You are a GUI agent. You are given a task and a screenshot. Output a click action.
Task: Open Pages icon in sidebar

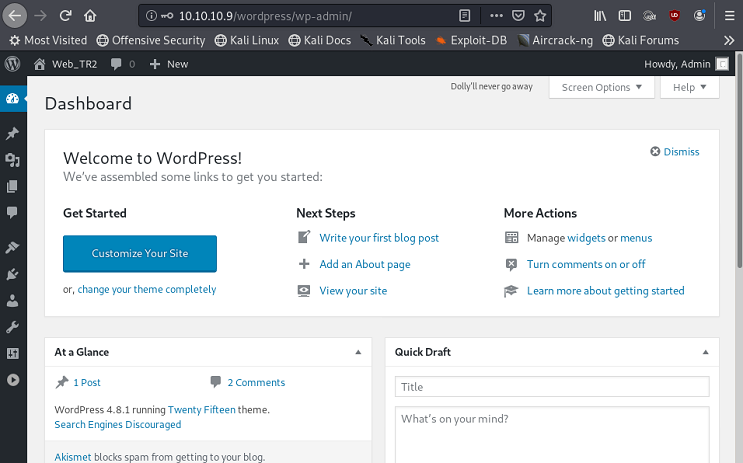point(12,186)
